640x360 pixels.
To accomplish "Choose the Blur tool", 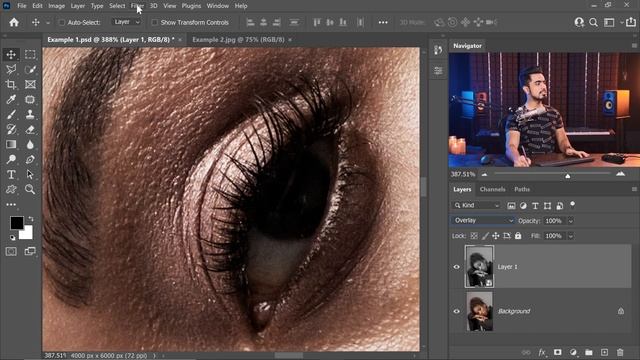I will click(x=30, y=144).
